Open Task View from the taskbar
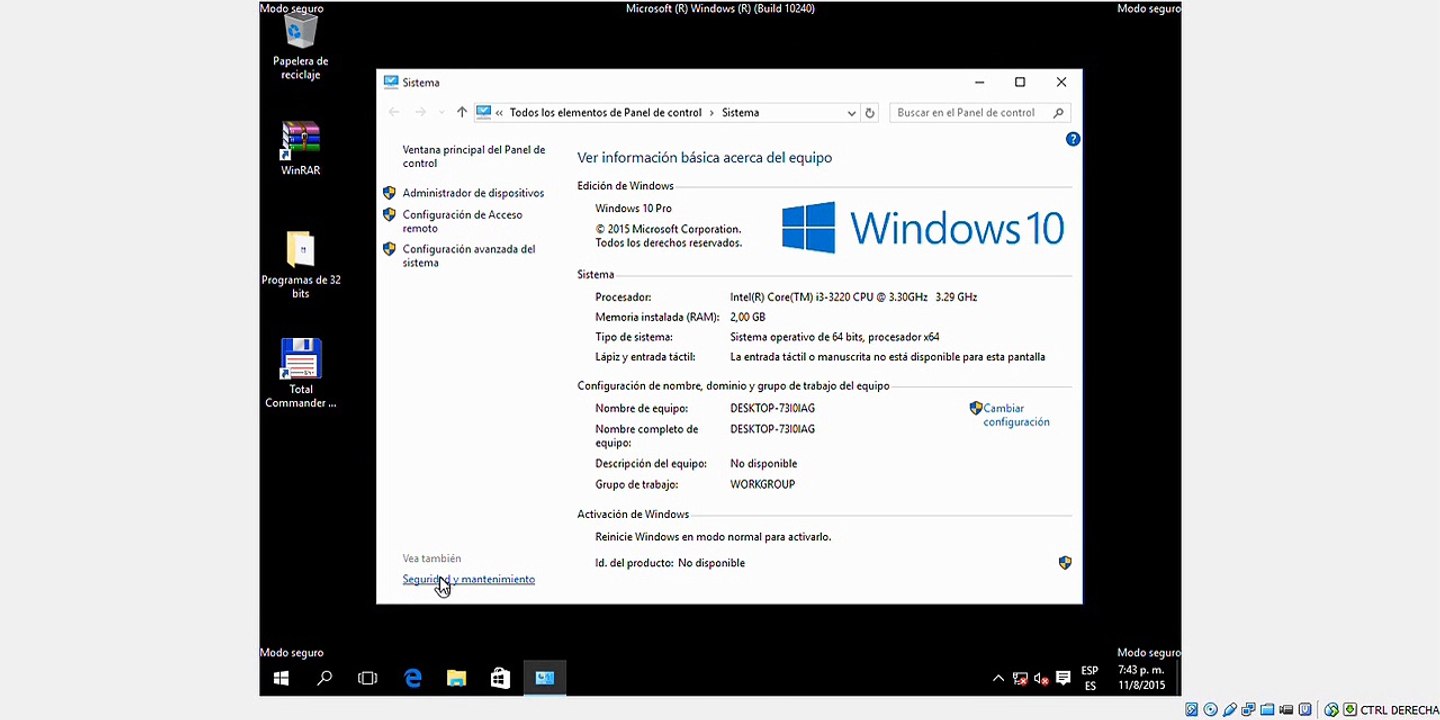Viewport: 1440px width, 720px height. tap(367, 678)
